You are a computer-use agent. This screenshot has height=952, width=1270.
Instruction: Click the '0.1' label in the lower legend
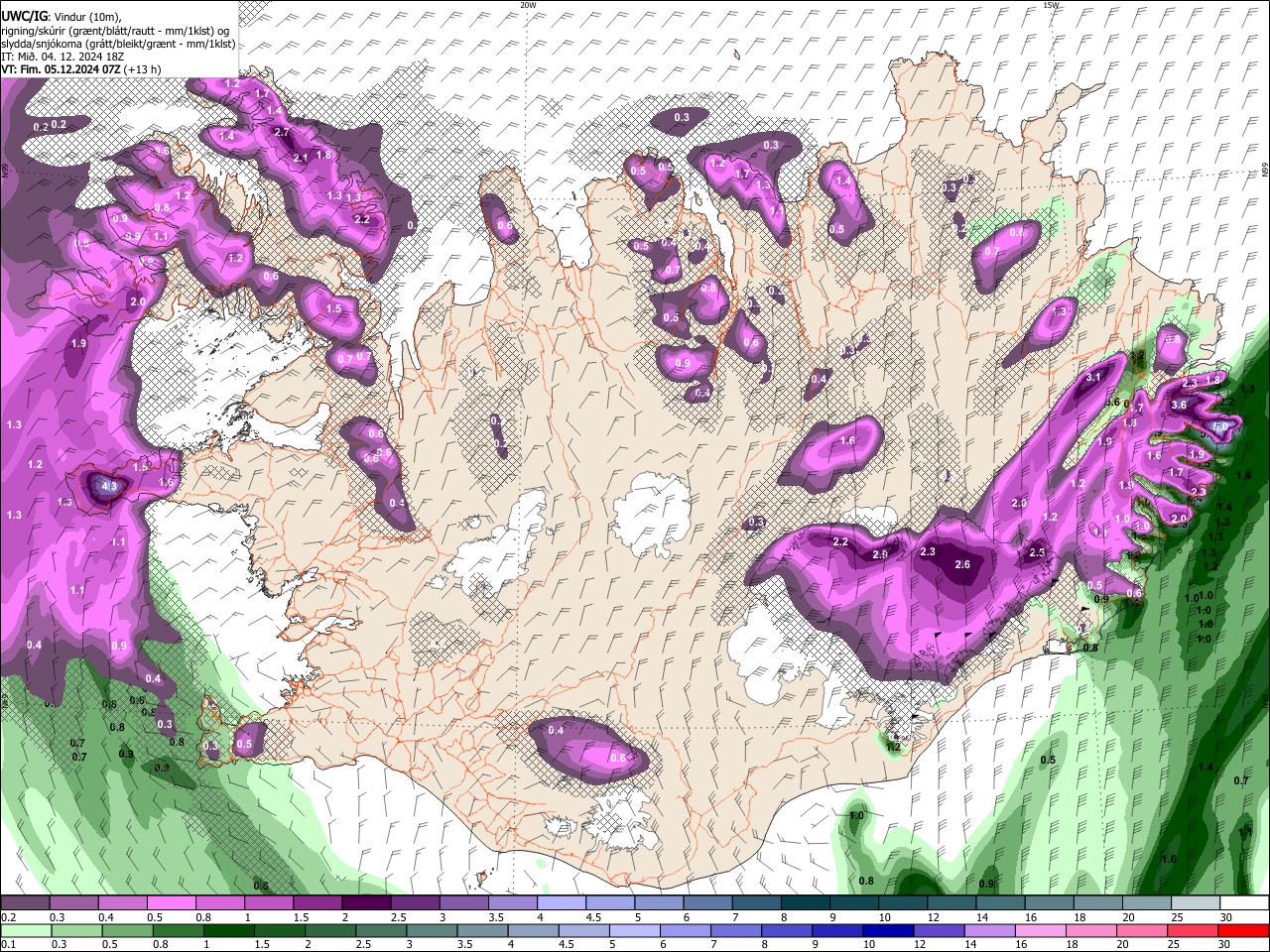tap(7, 943)
